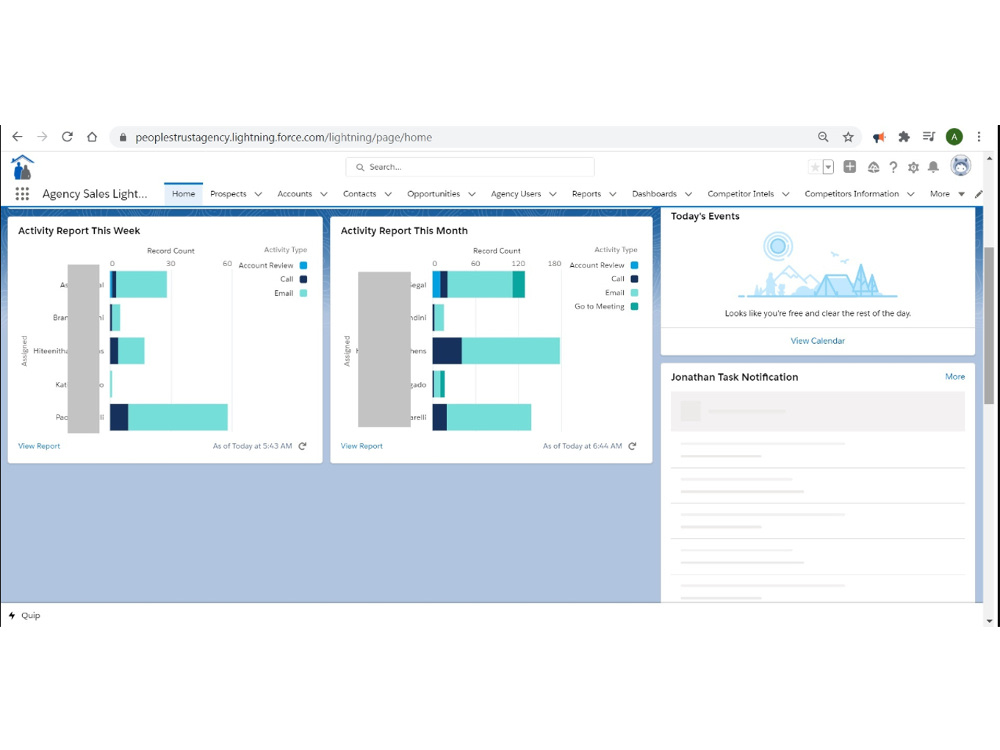The height and width of the screenshot is (750, 1000).
Task: Expand the Competitor Intels dropdown chevron
Action: pos(786,195)
